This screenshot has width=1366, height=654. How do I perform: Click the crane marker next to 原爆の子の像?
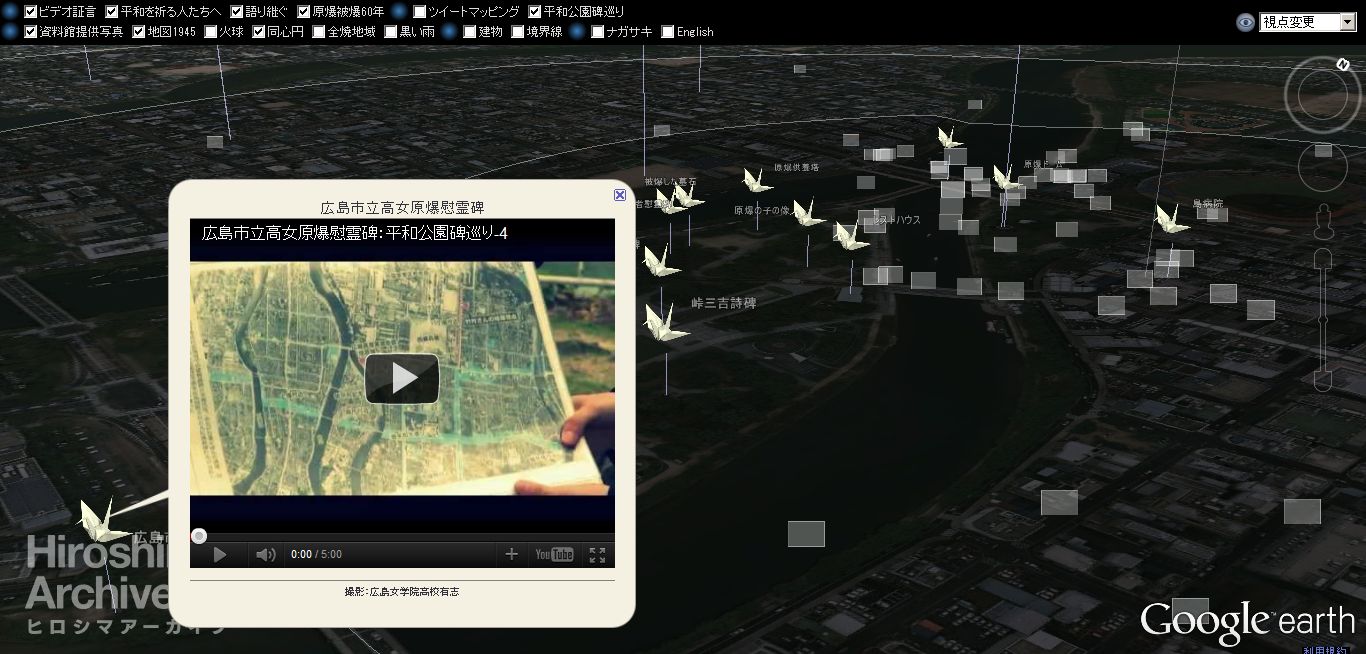808,213
